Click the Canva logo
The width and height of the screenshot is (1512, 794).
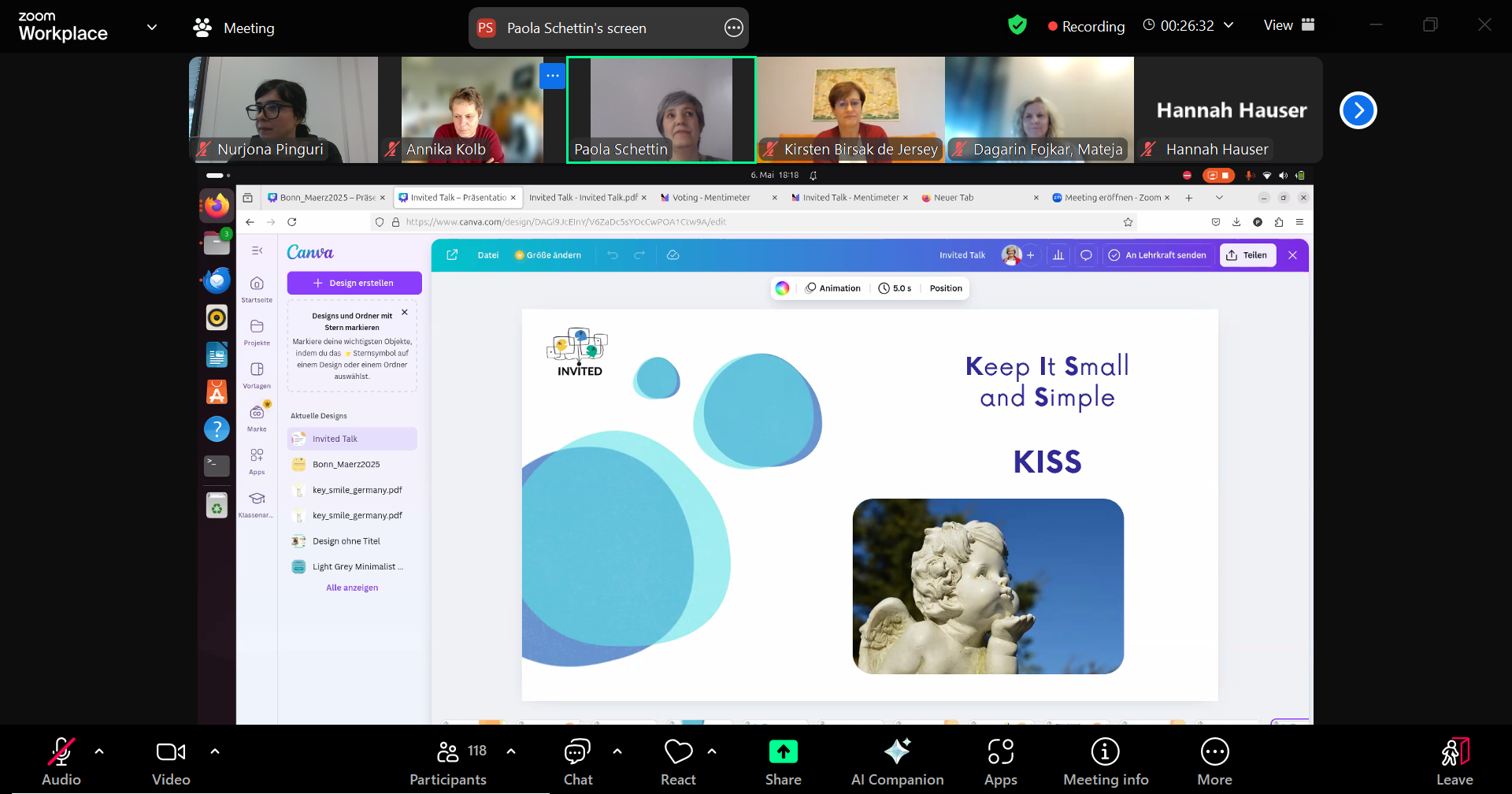(x=310, y=252)
